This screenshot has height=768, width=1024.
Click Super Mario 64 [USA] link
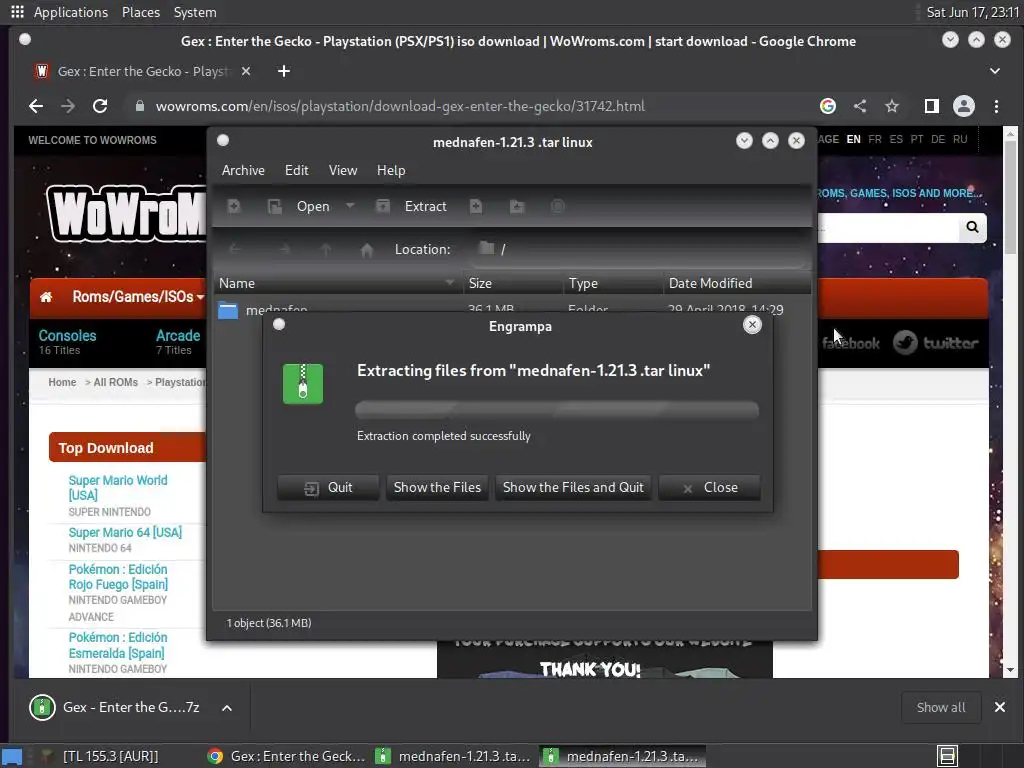point(125,532)
